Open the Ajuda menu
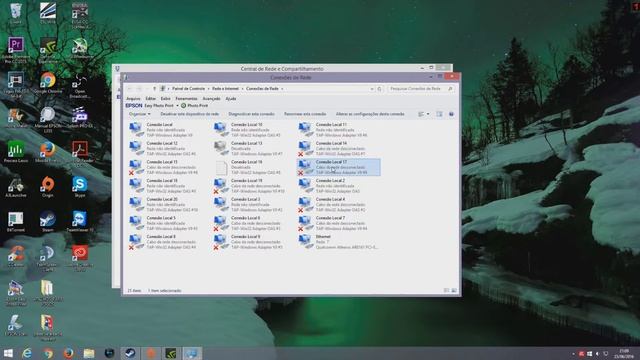The image size is (640, 360). pos(231,99)
